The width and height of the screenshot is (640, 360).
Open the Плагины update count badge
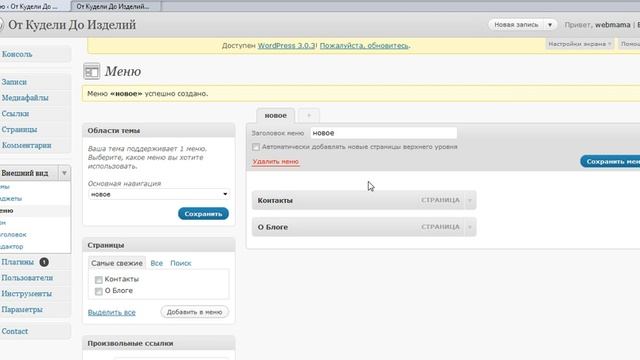pos(44,262)
